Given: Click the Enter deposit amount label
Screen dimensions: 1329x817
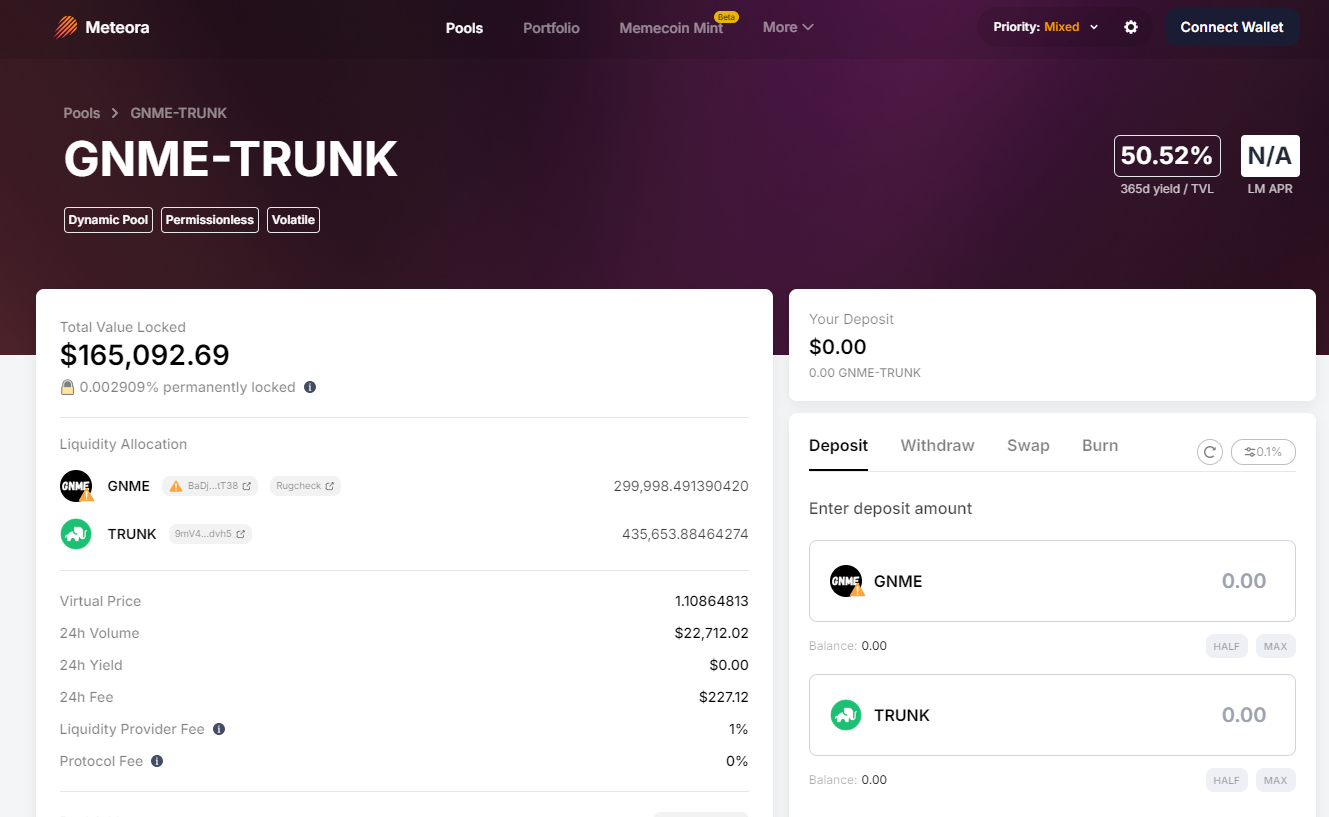Looking at the screenshot, I should [890, 508].
